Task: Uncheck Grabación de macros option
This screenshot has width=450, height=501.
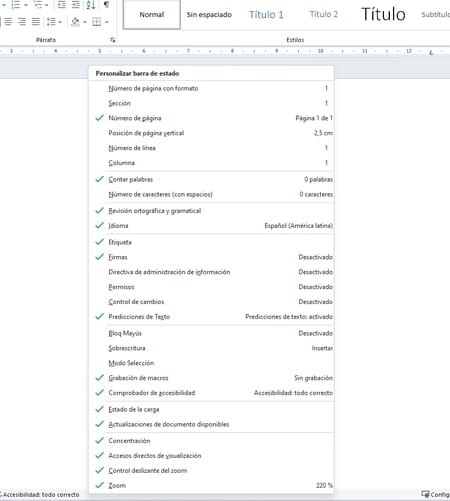Action: pos(212,378)
